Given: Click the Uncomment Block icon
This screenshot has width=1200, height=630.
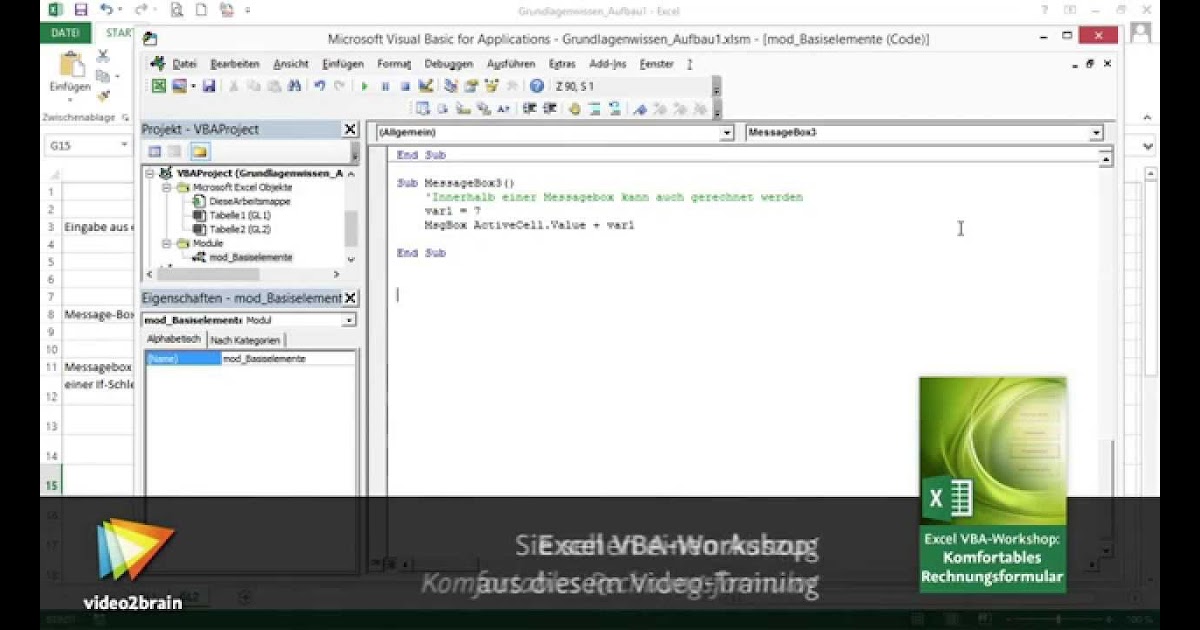Looking at the screenshot, I should pyautogui.click(x=614, y=108).
